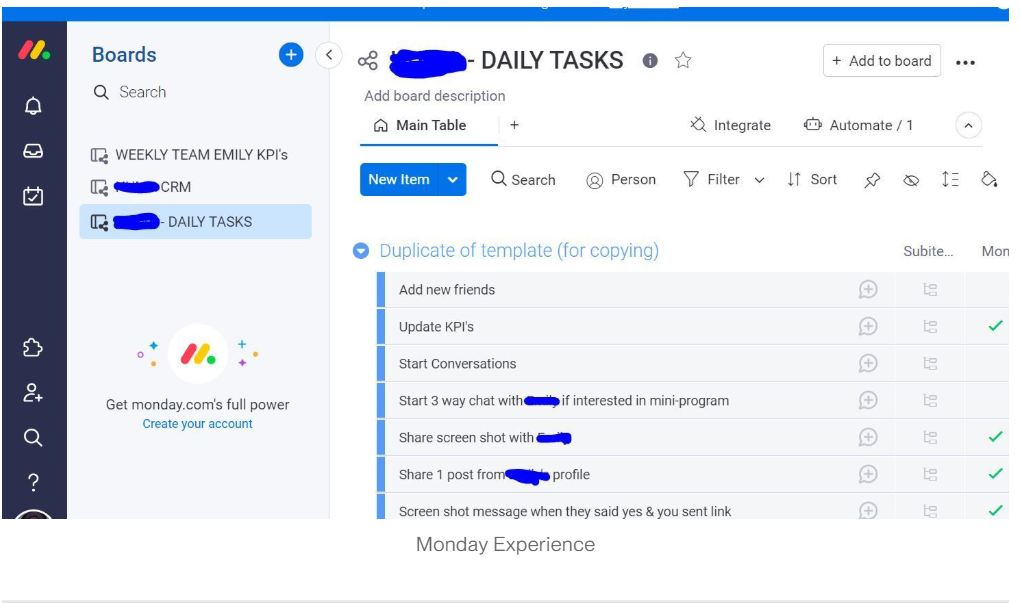Toggle Monday checkbox for Start 3 way chat row

coord(987,401)
